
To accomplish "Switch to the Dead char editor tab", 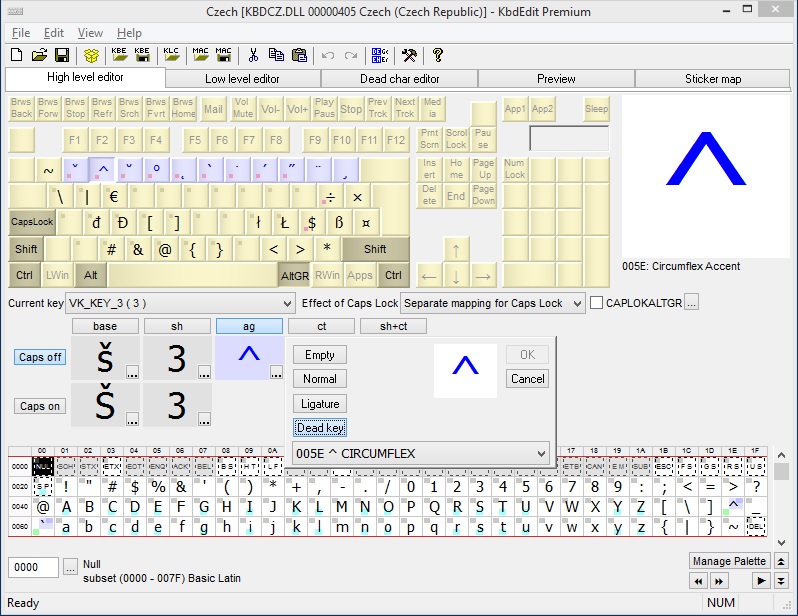I will 399,79.
